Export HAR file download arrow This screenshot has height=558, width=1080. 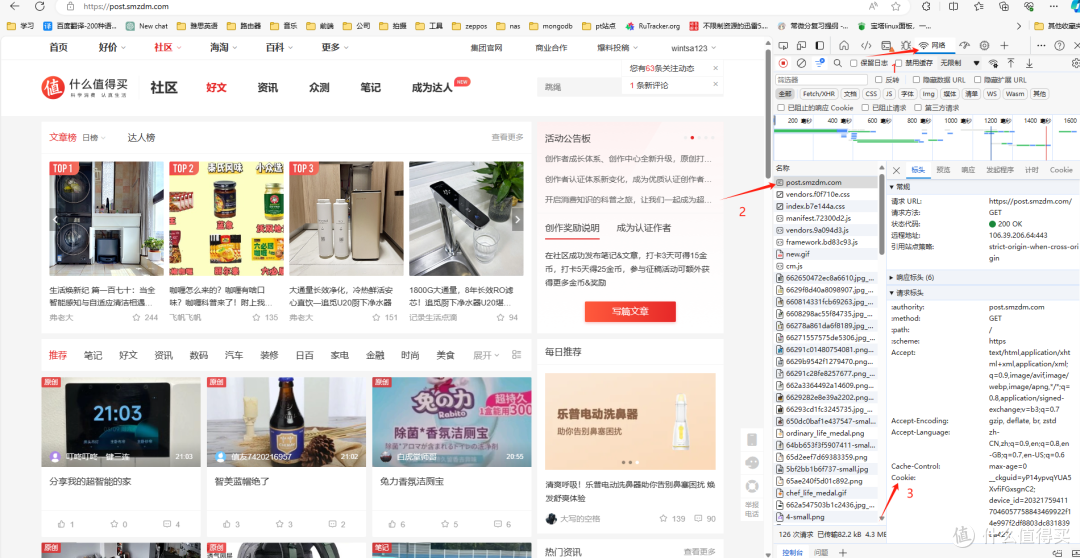tap(1029, 63)
